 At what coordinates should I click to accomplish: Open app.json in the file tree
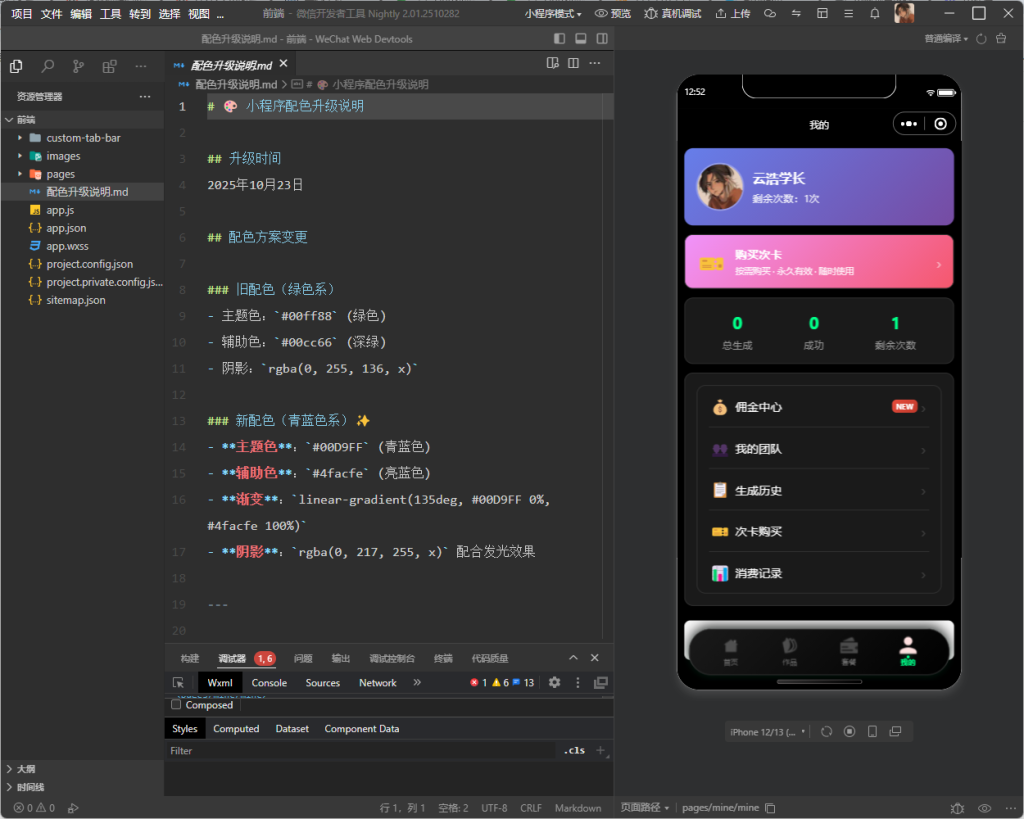point(66,228)
